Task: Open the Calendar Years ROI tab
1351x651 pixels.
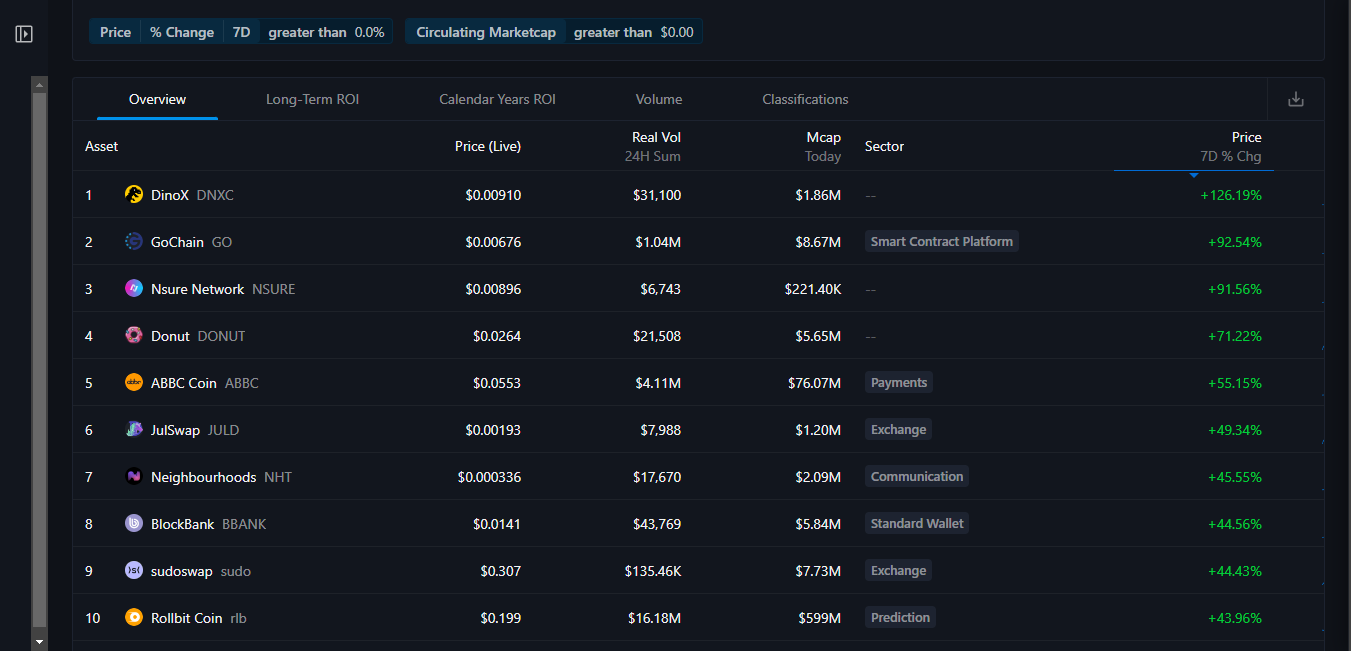Action: 497,99
